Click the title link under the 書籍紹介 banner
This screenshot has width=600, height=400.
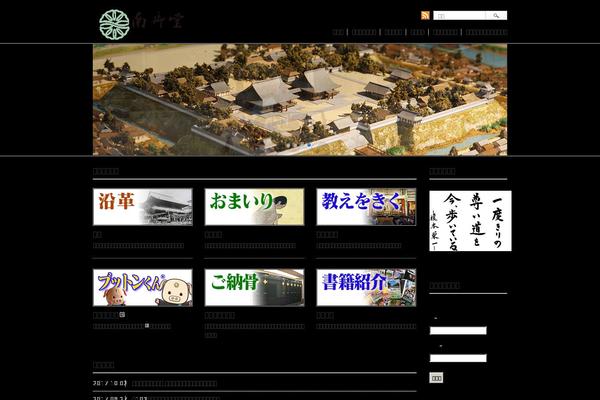pyautogui.click(x=325, y=315)
